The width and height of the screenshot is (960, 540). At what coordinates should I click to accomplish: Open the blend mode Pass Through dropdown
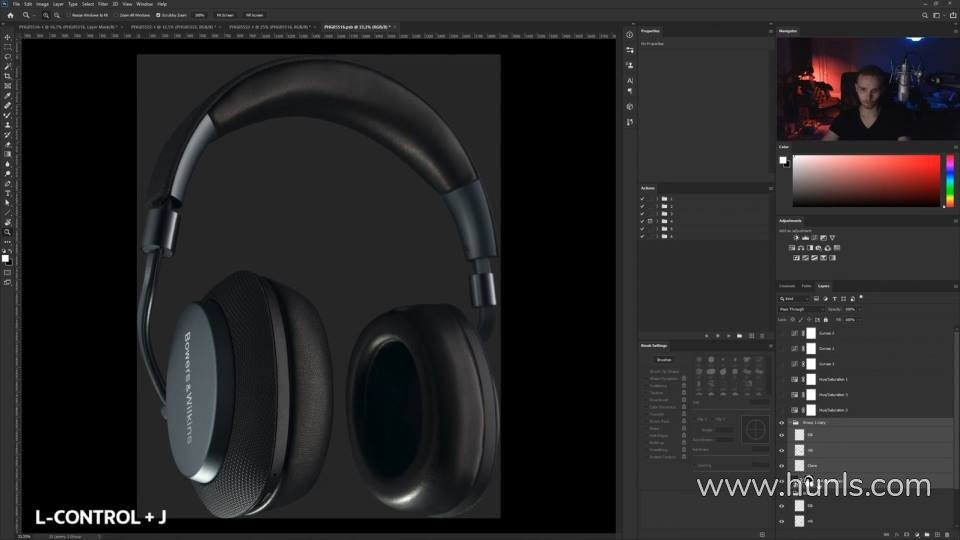pos(802,309)
